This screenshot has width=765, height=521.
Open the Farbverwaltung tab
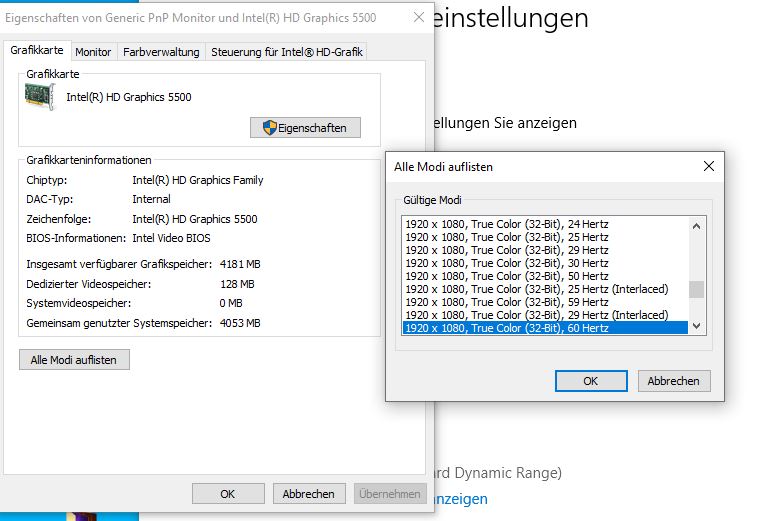click(161, 52)
